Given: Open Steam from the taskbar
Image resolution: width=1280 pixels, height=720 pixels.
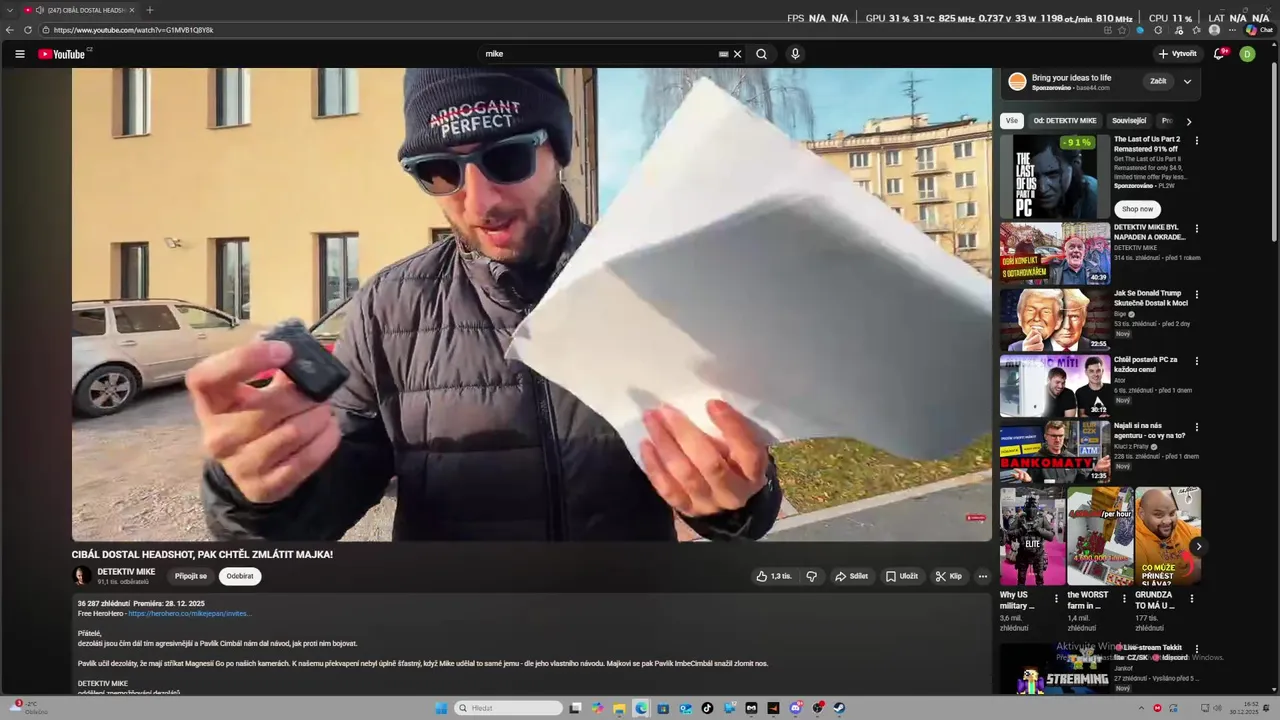Looking at the screenshot, I should coord(839,708).
